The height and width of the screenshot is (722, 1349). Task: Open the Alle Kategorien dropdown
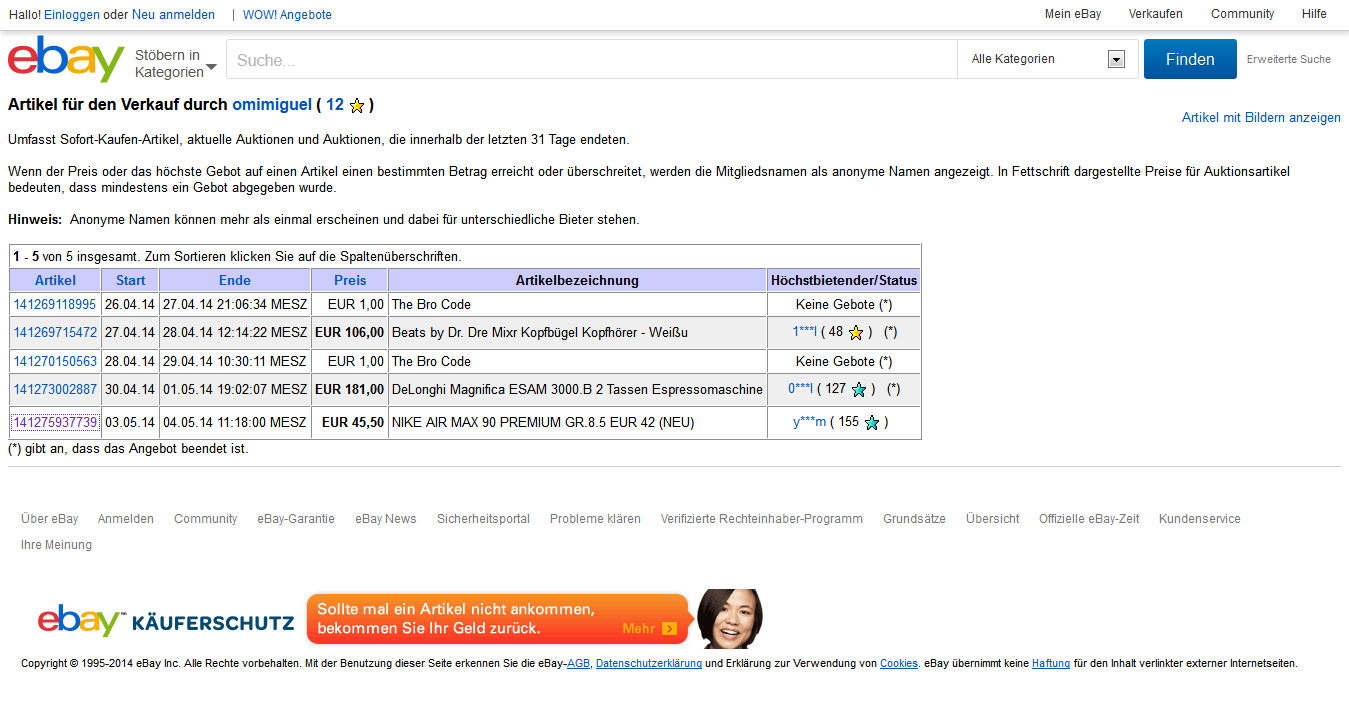[x=1048, y=59]
